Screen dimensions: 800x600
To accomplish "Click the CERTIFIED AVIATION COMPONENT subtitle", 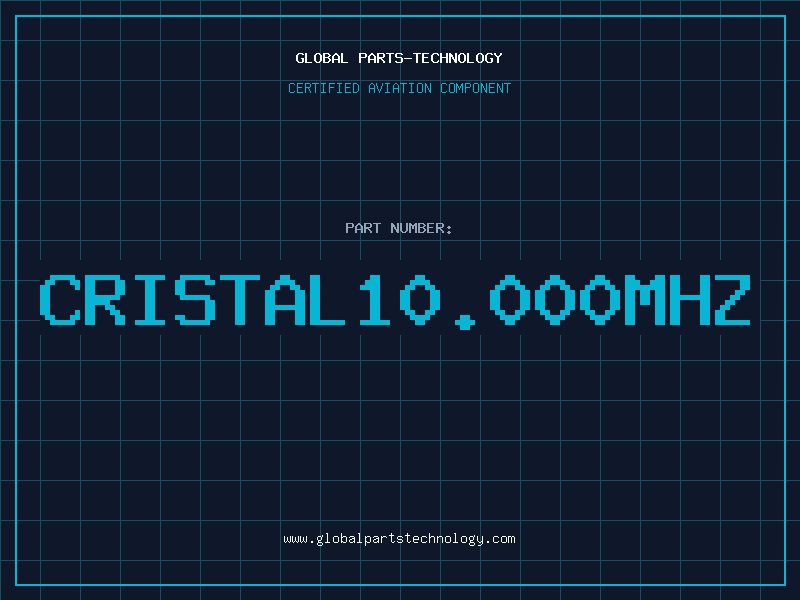I will pyautogui.click(x=399, y=88).
